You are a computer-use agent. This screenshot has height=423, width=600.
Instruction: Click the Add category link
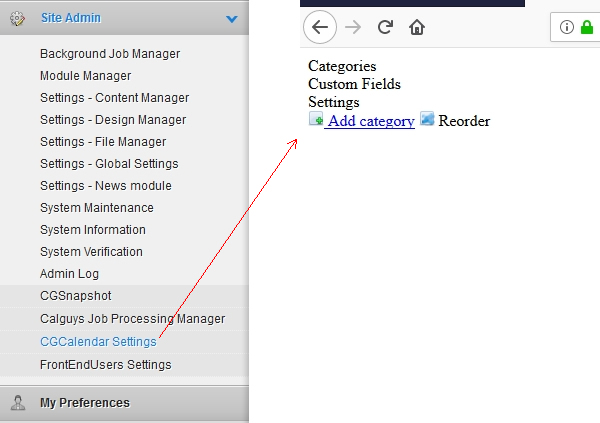pos(370,121)
